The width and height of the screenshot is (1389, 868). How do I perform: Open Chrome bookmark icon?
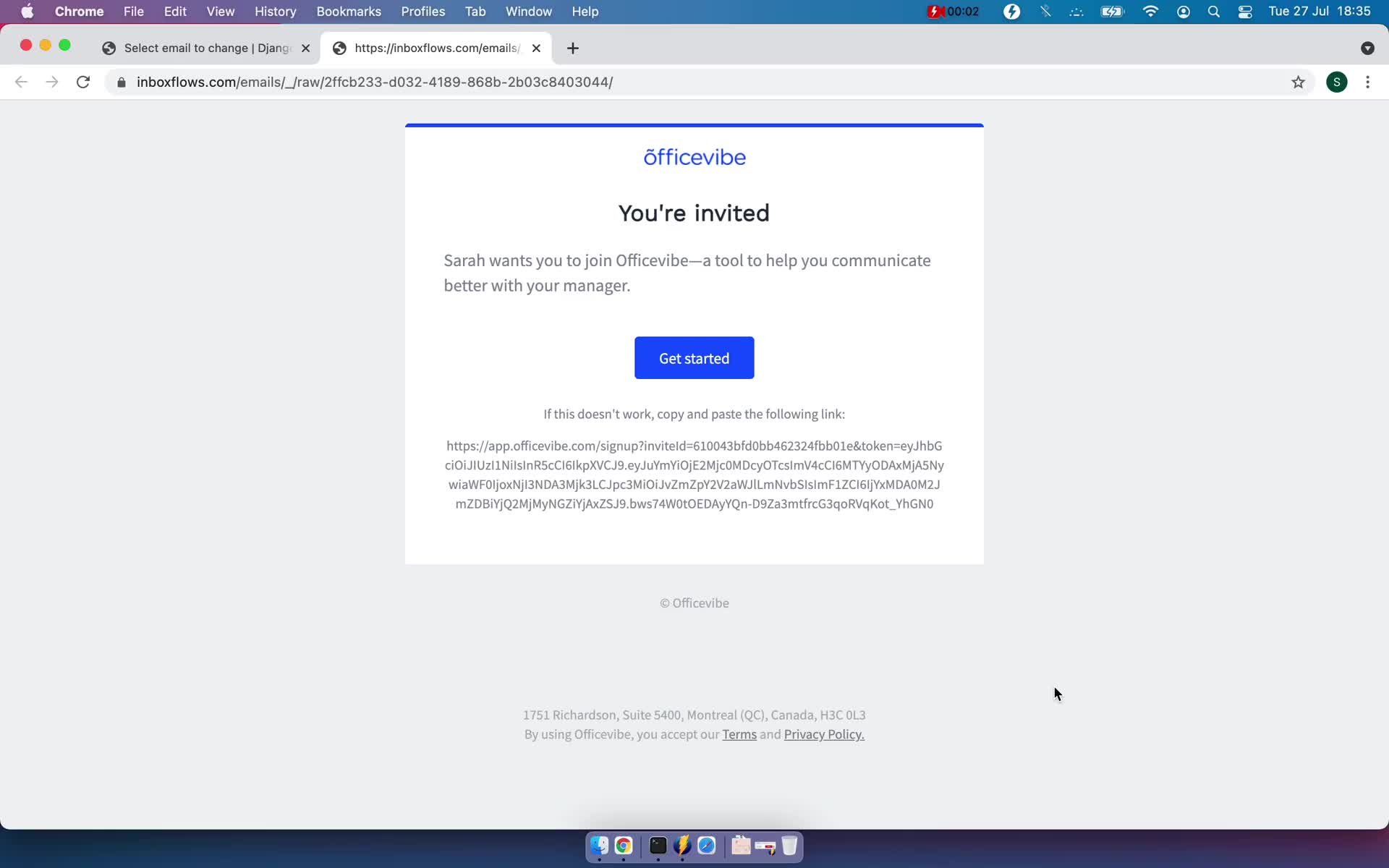point(1298,82)
